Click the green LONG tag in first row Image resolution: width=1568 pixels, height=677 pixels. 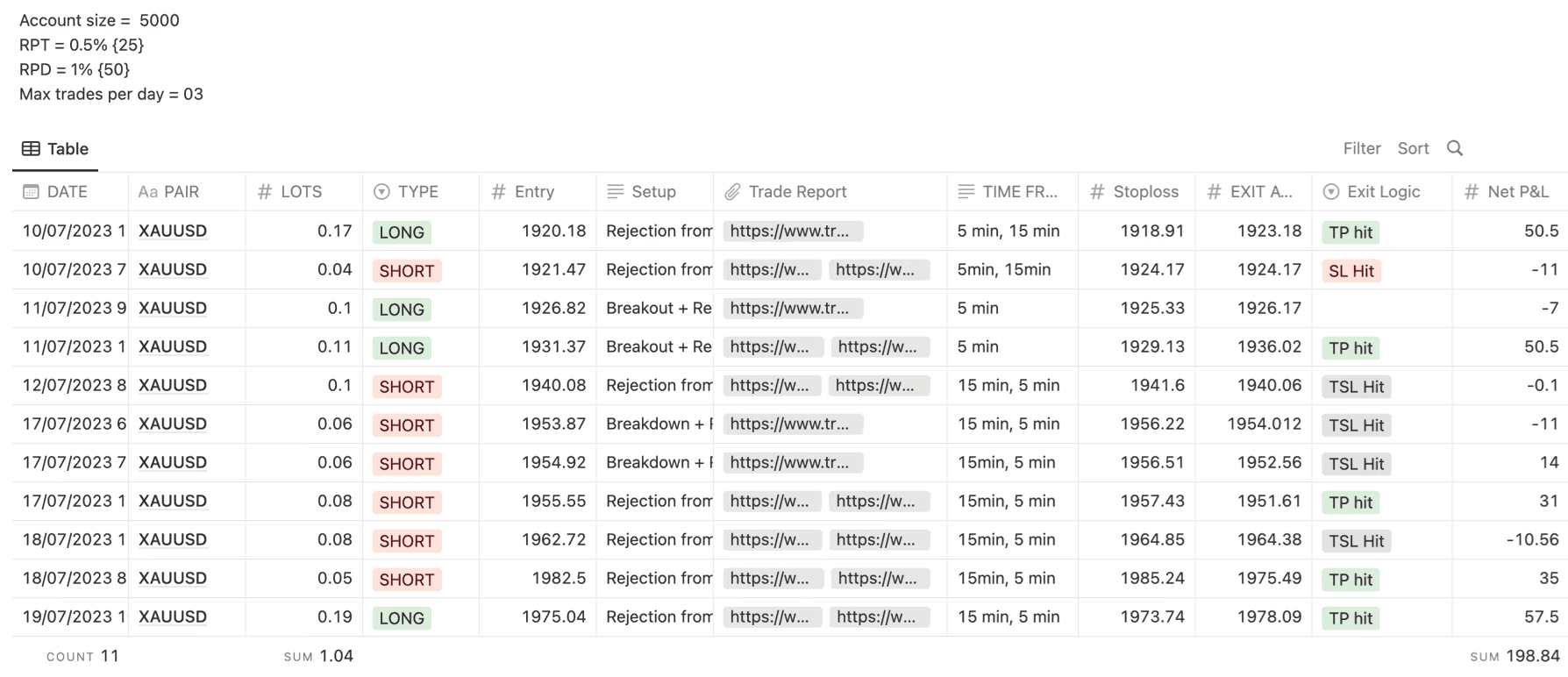click(x=402, y=232)
